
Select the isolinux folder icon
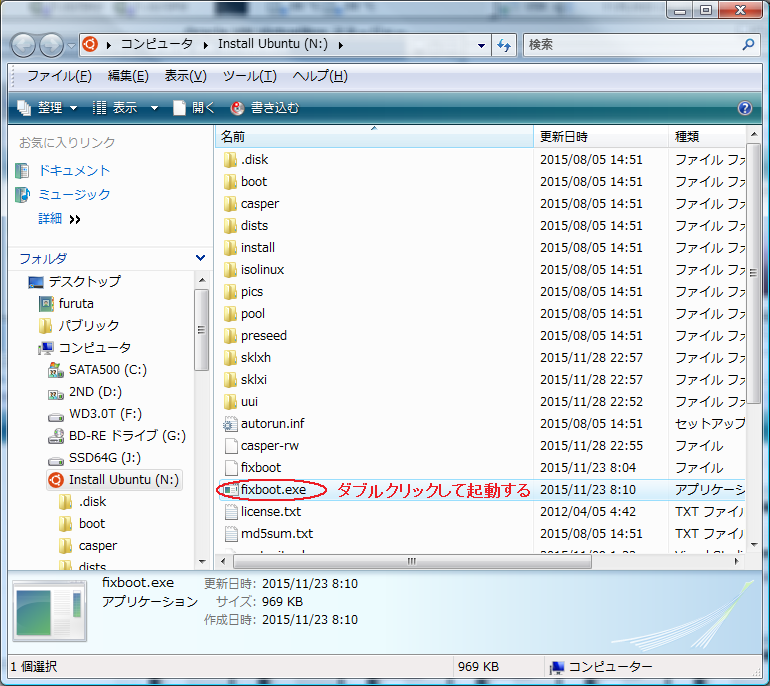click(230, 270)
